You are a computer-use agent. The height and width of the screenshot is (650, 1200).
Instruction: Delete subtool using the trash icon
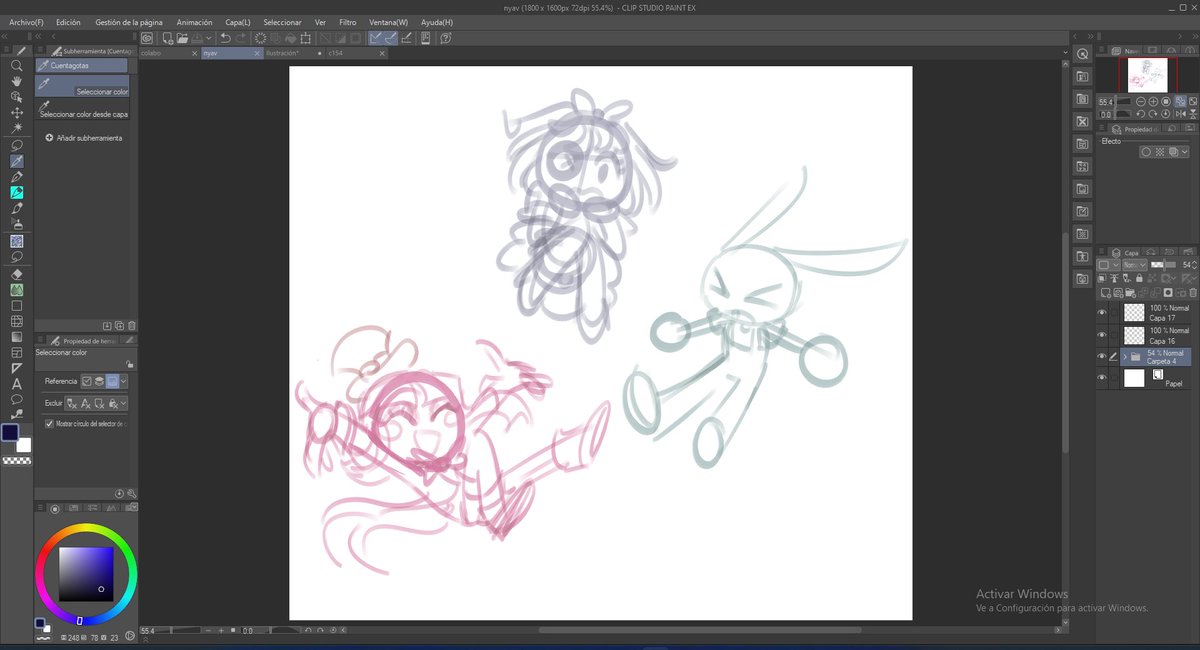[x=131, y=325]
